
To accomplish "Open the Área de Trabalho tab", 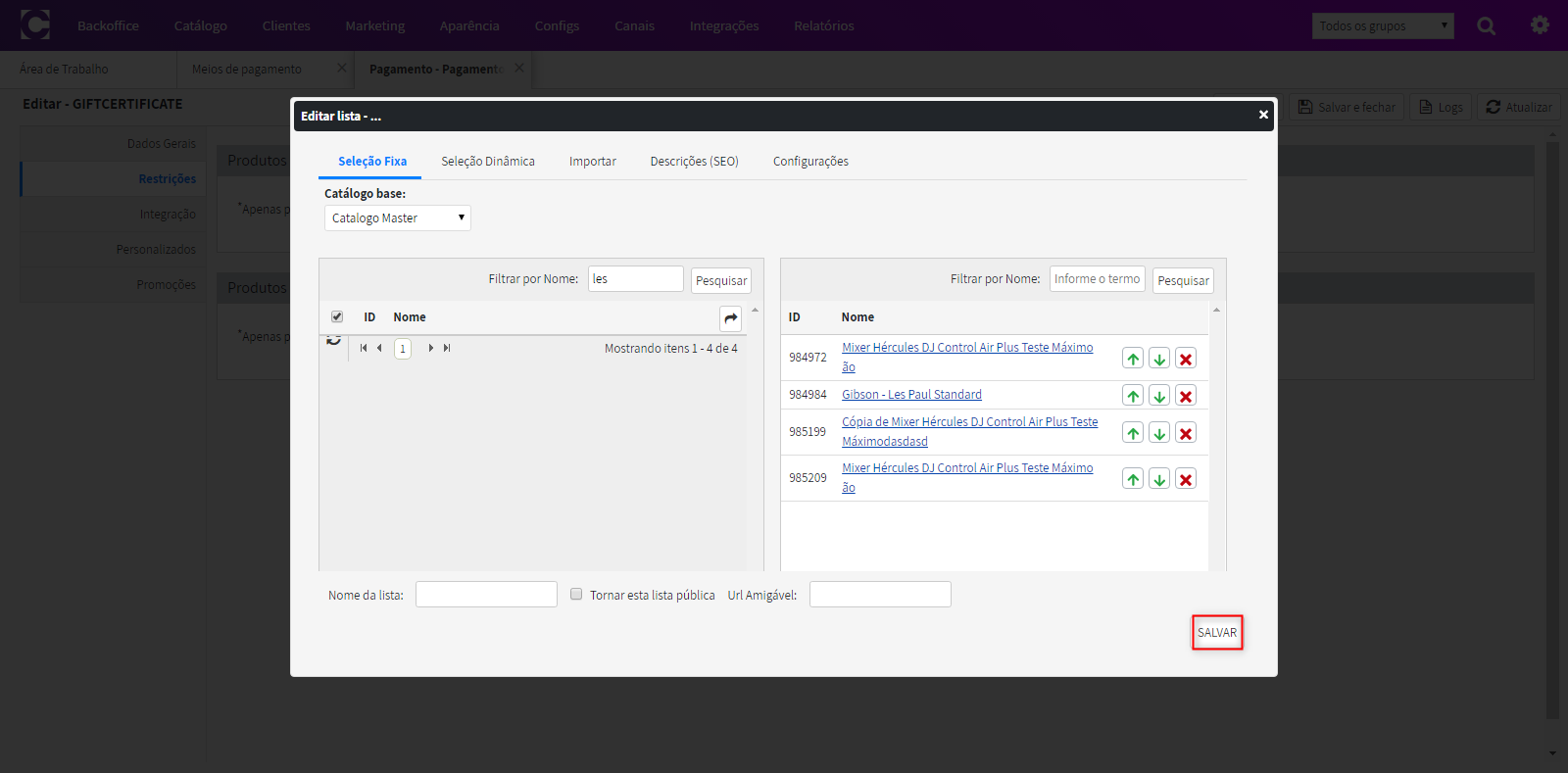I will pyautogui.click(x=65, y=69).
